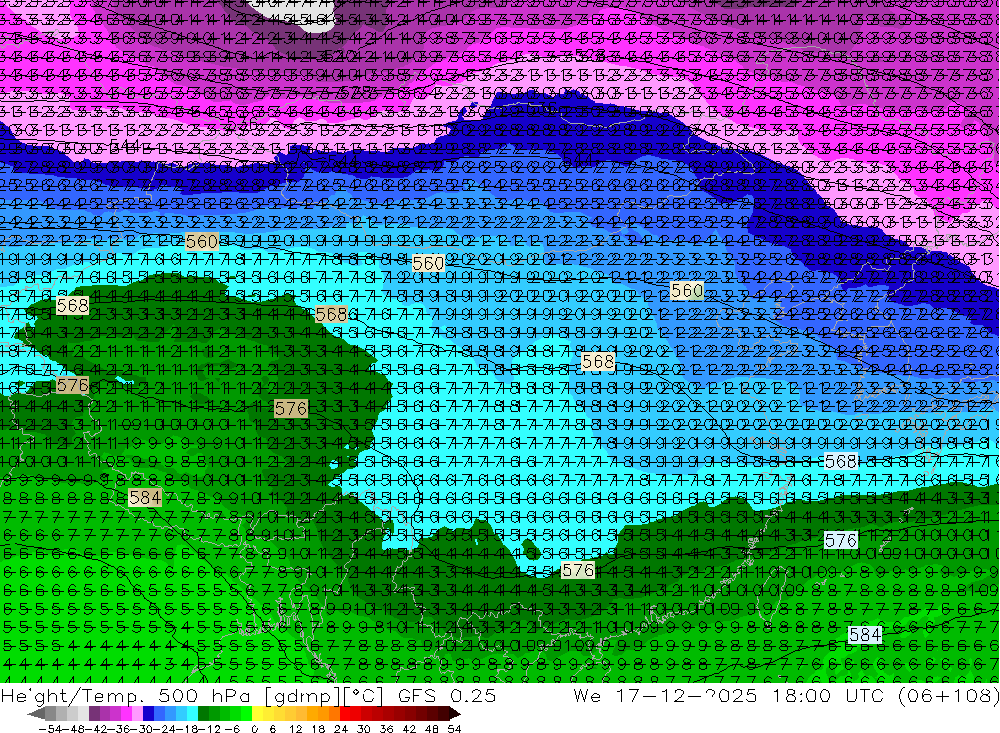Click the '24' legend tick label
The width and height of the screenshot is (1000, 733).
tap(341, 729)
